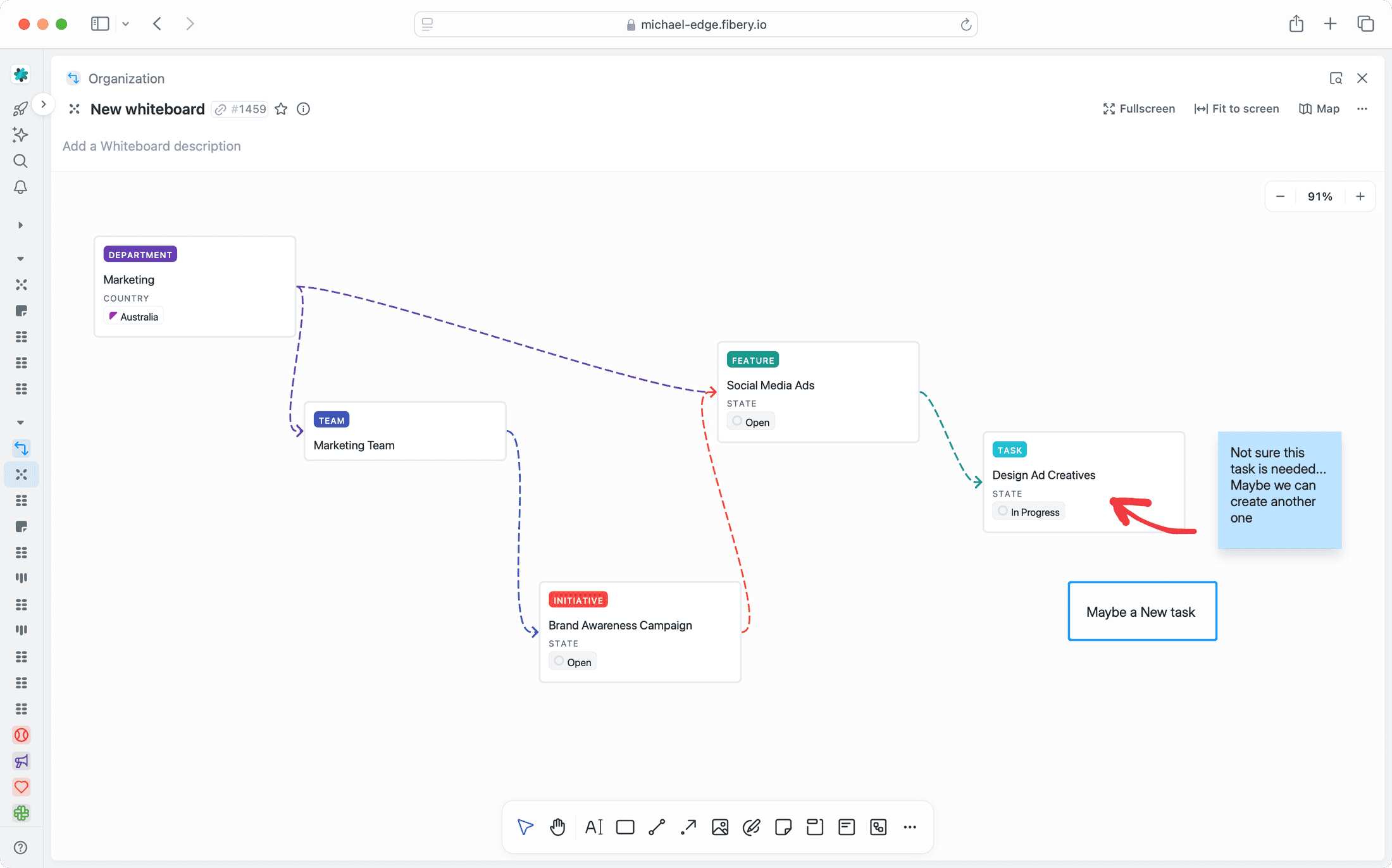Open the browser tab options chevron
This screenshot has height=868, width=1392.
(126, 23)
